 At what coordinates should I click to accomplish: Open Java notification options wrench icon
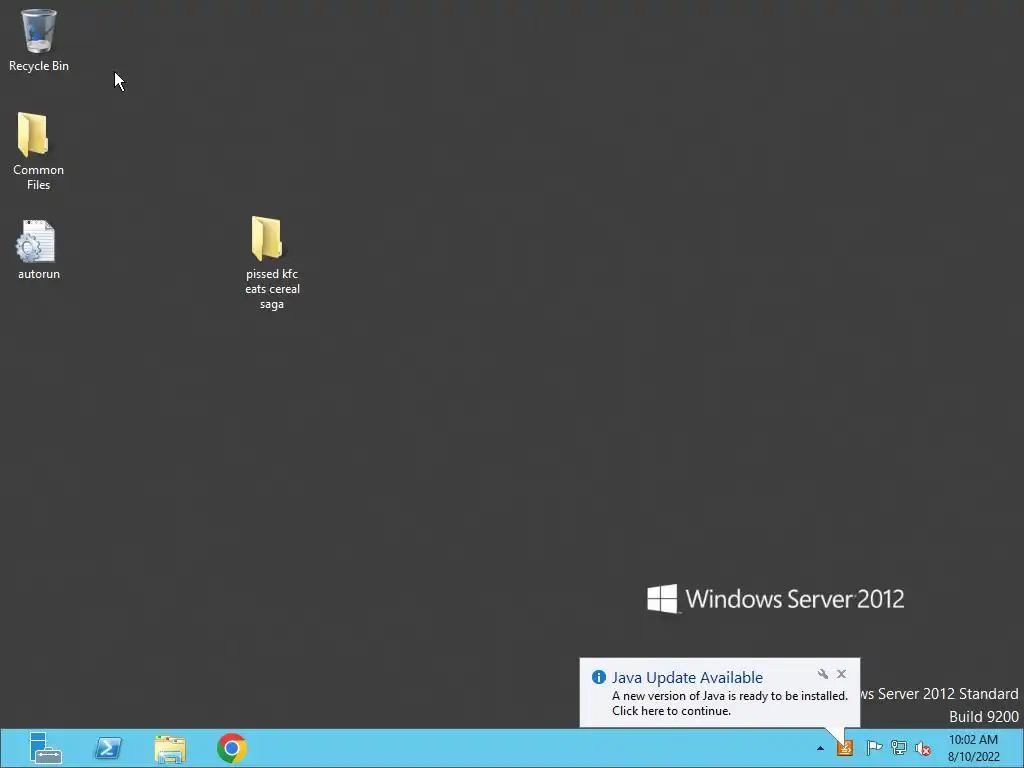coord(823,674)
